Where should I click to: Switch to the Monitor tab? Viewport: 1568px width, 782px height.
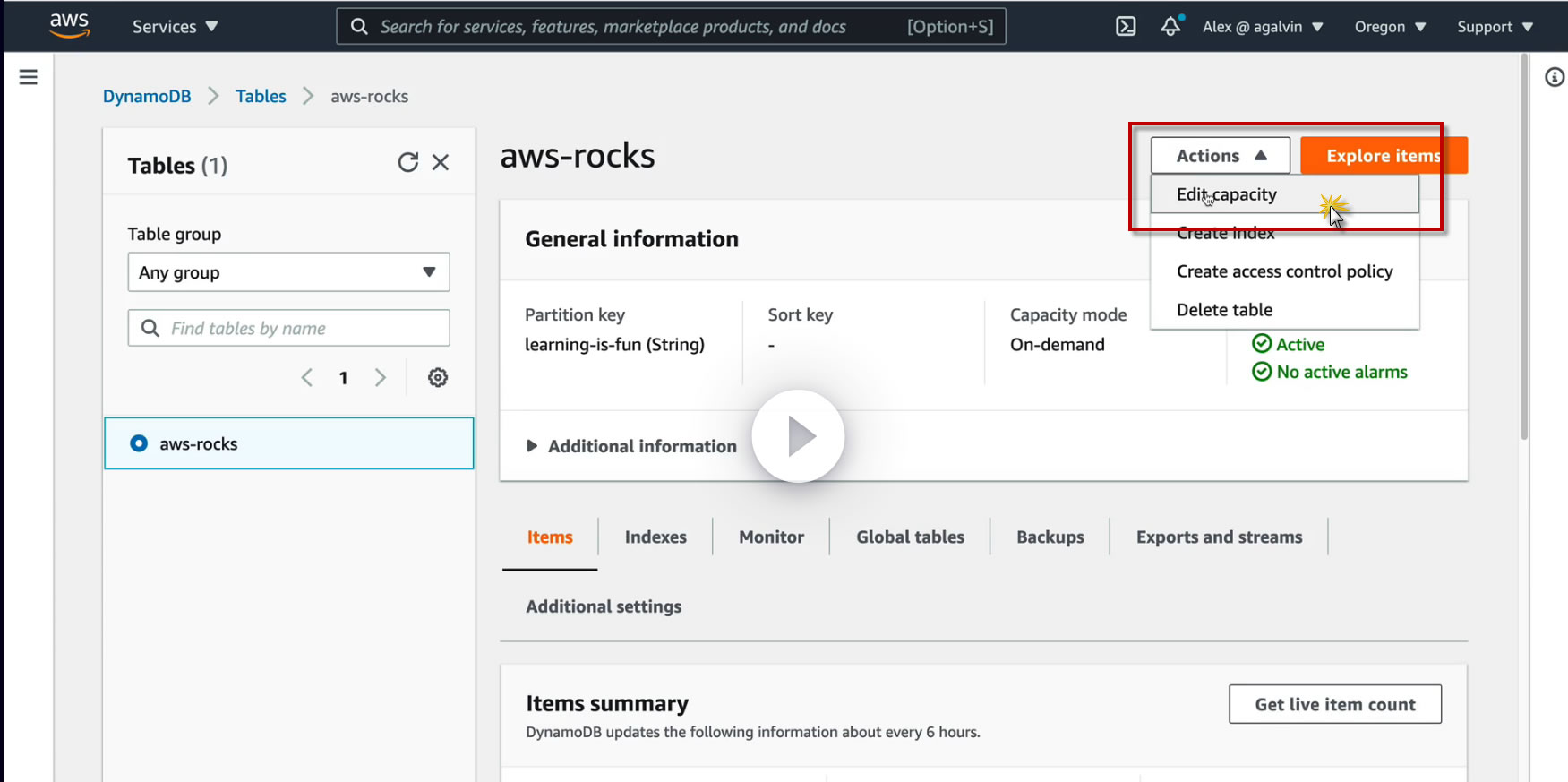point(771,537)
